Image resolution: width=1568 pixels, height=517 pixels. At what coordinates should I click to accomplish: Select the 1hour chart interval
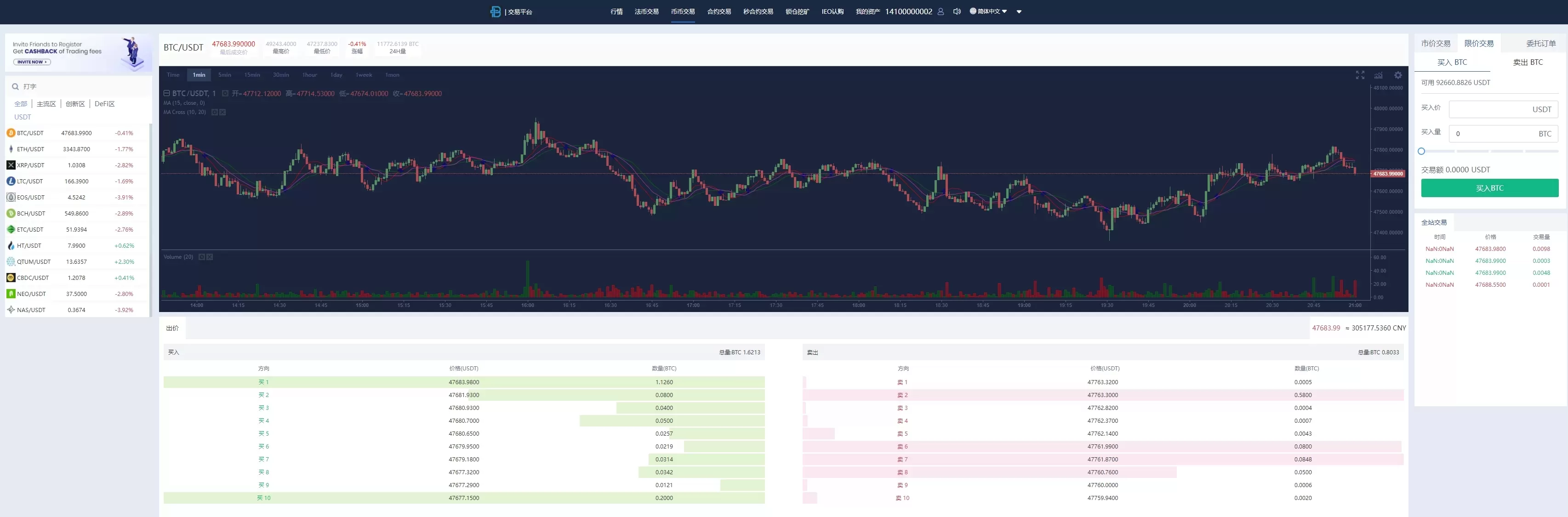click(x=310, y=75)
